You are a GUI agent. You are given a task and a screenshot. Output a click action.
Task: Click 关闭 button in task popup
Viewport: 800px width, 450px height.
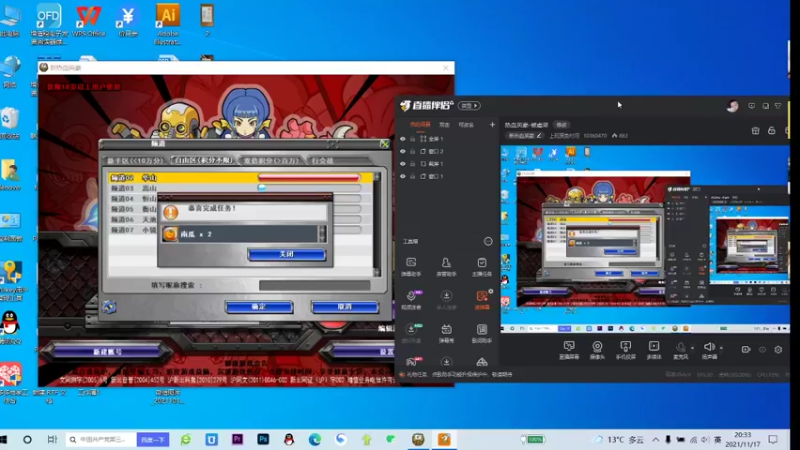[287, 254]
